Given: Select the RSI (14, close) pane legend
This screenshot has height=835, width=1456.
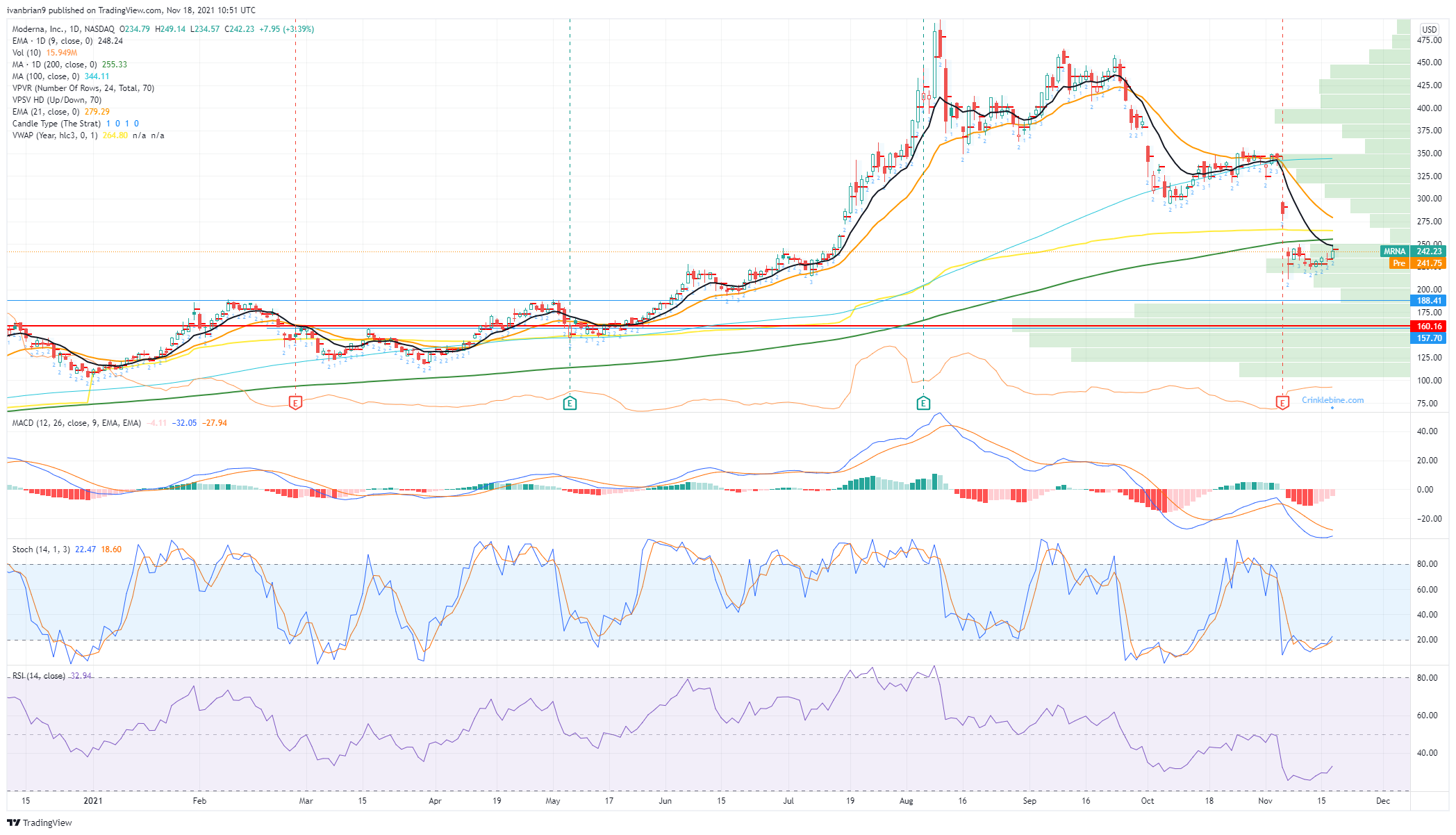Looking at the screenshot, I should coord(52,676).
